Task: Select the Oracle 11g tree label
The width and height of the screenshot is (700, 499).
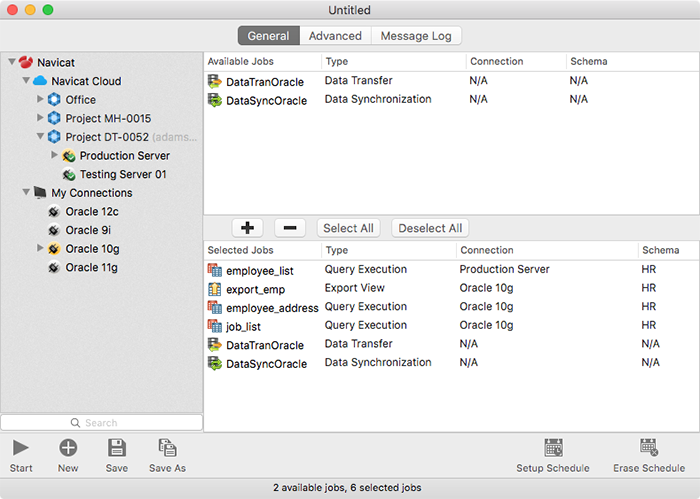Action: 92,267
